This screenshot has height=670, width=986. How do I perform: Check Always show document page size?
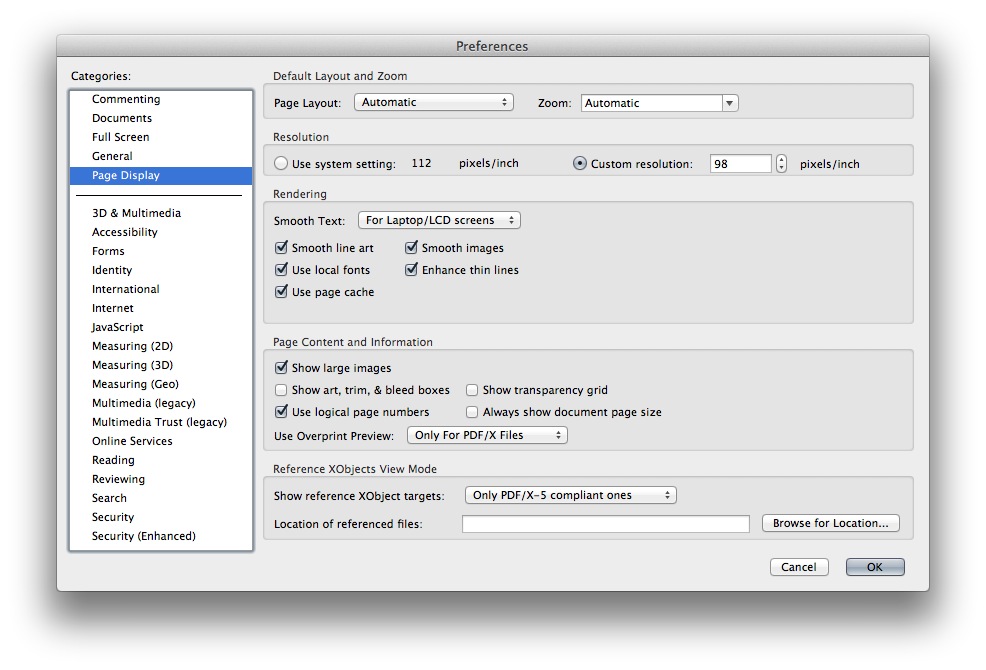point(471,412)
